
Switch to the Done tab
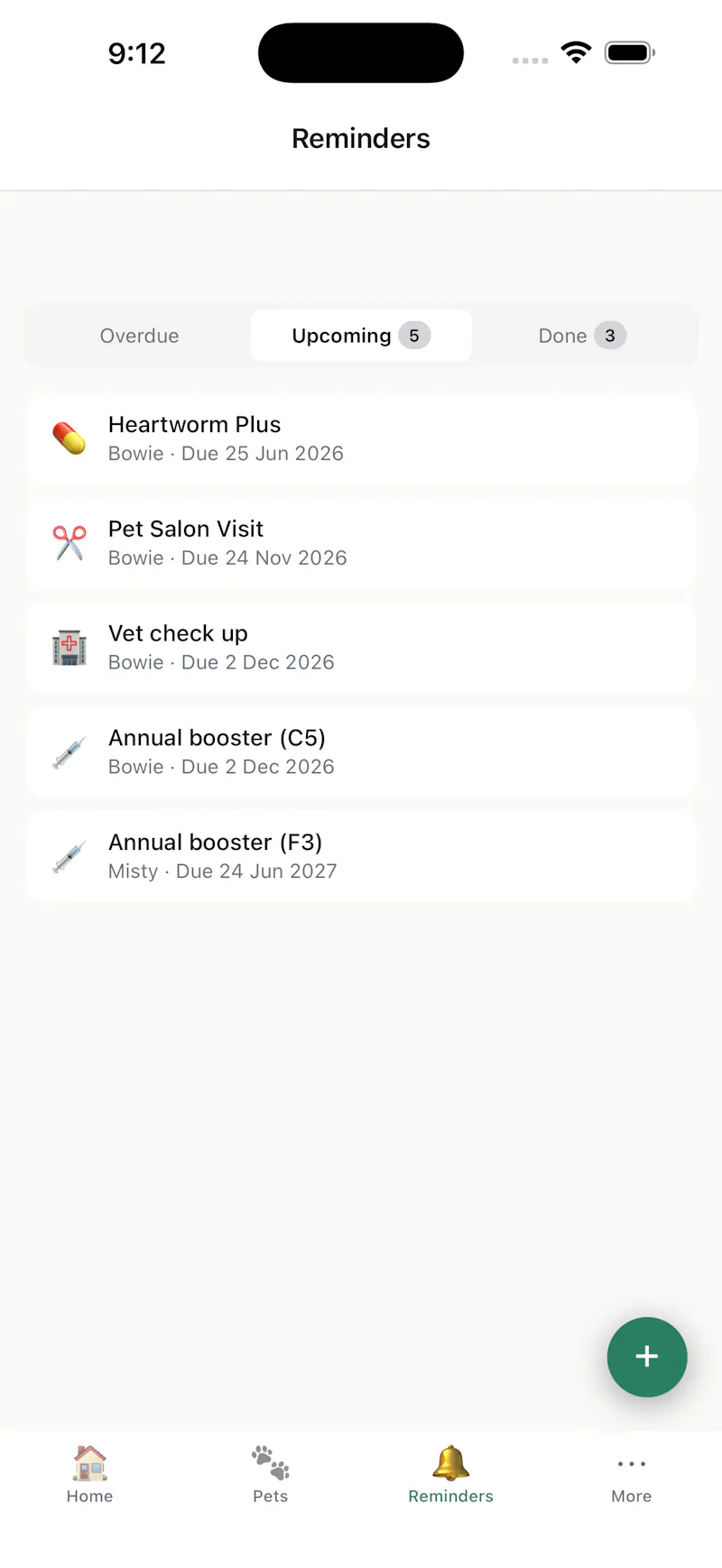click(582, 336)
